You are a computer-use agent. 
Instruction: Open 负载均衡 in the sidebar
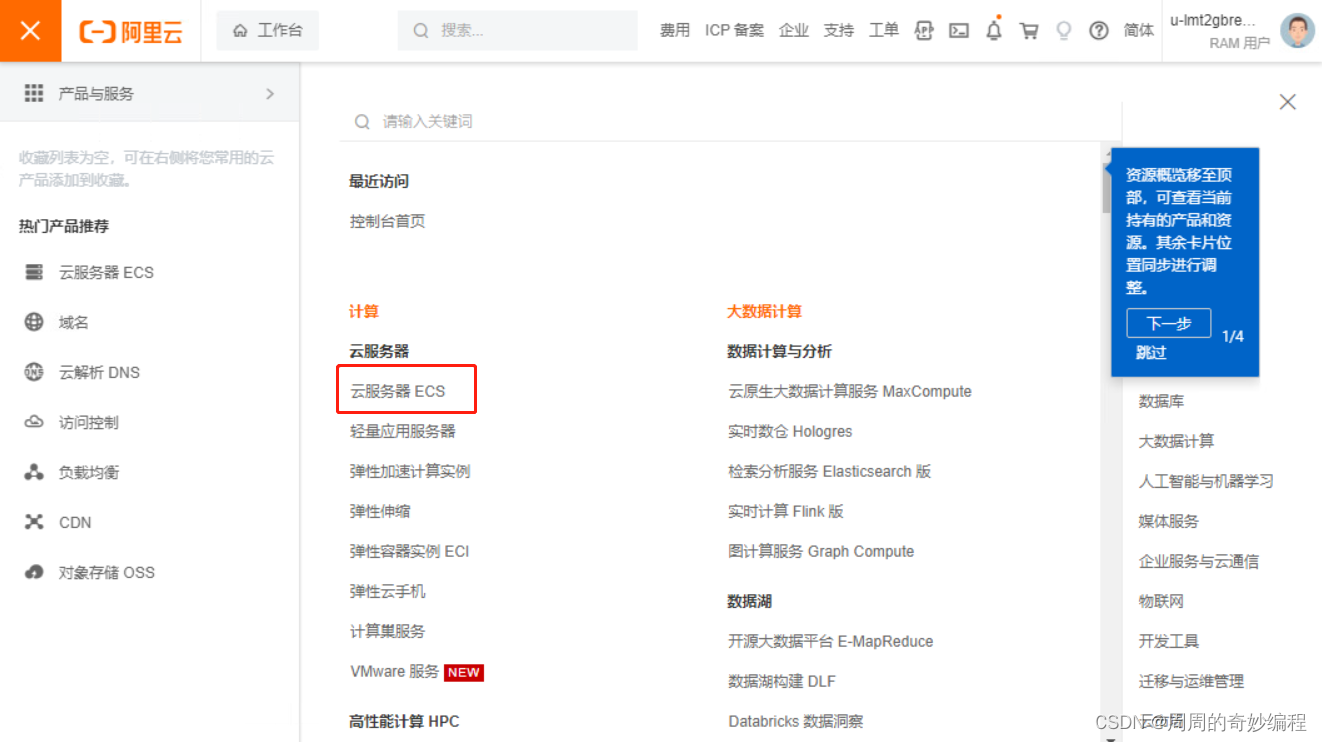(89, 472)
